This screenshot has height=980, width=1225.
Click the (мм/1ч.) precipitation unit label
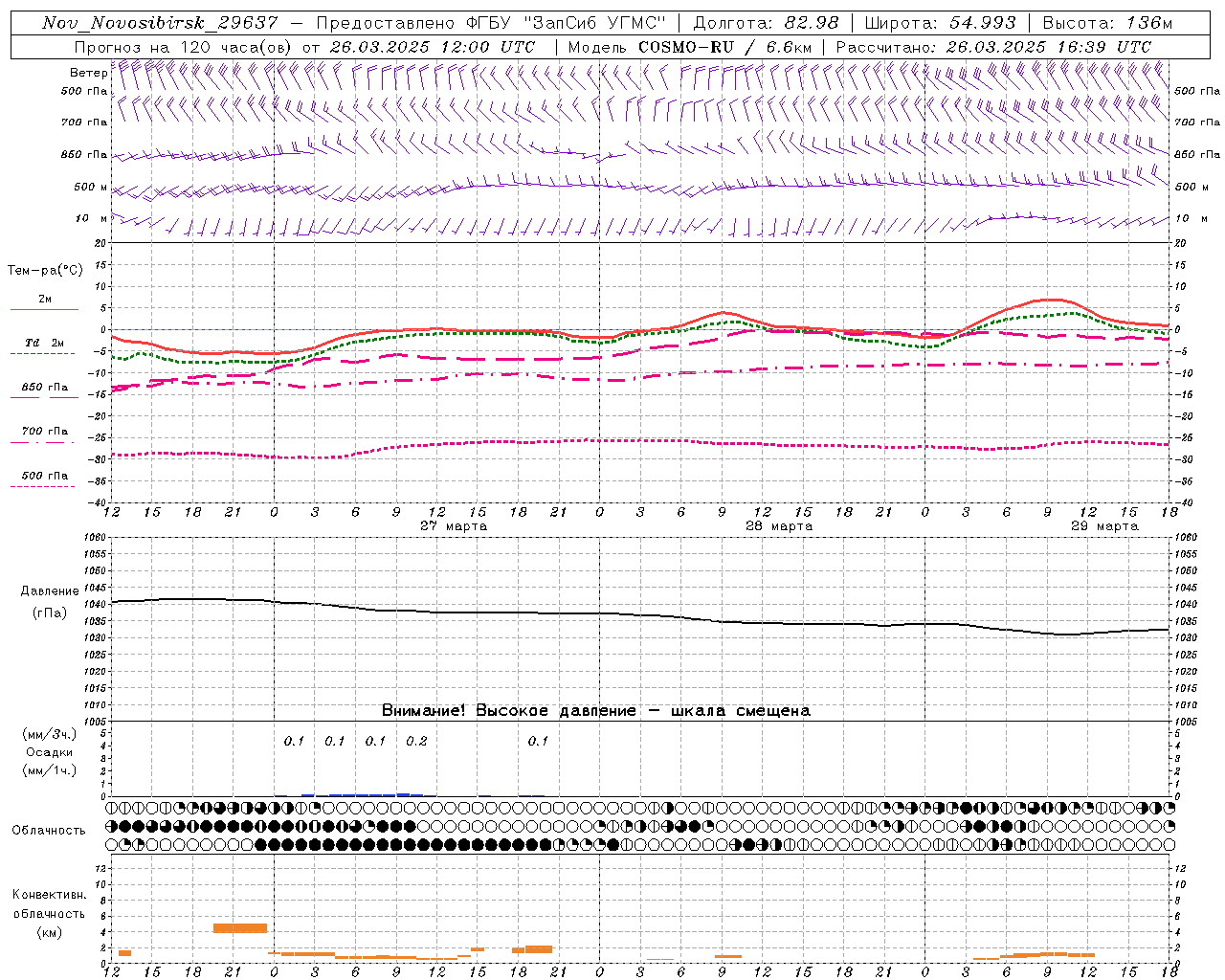tap(50, 770)
